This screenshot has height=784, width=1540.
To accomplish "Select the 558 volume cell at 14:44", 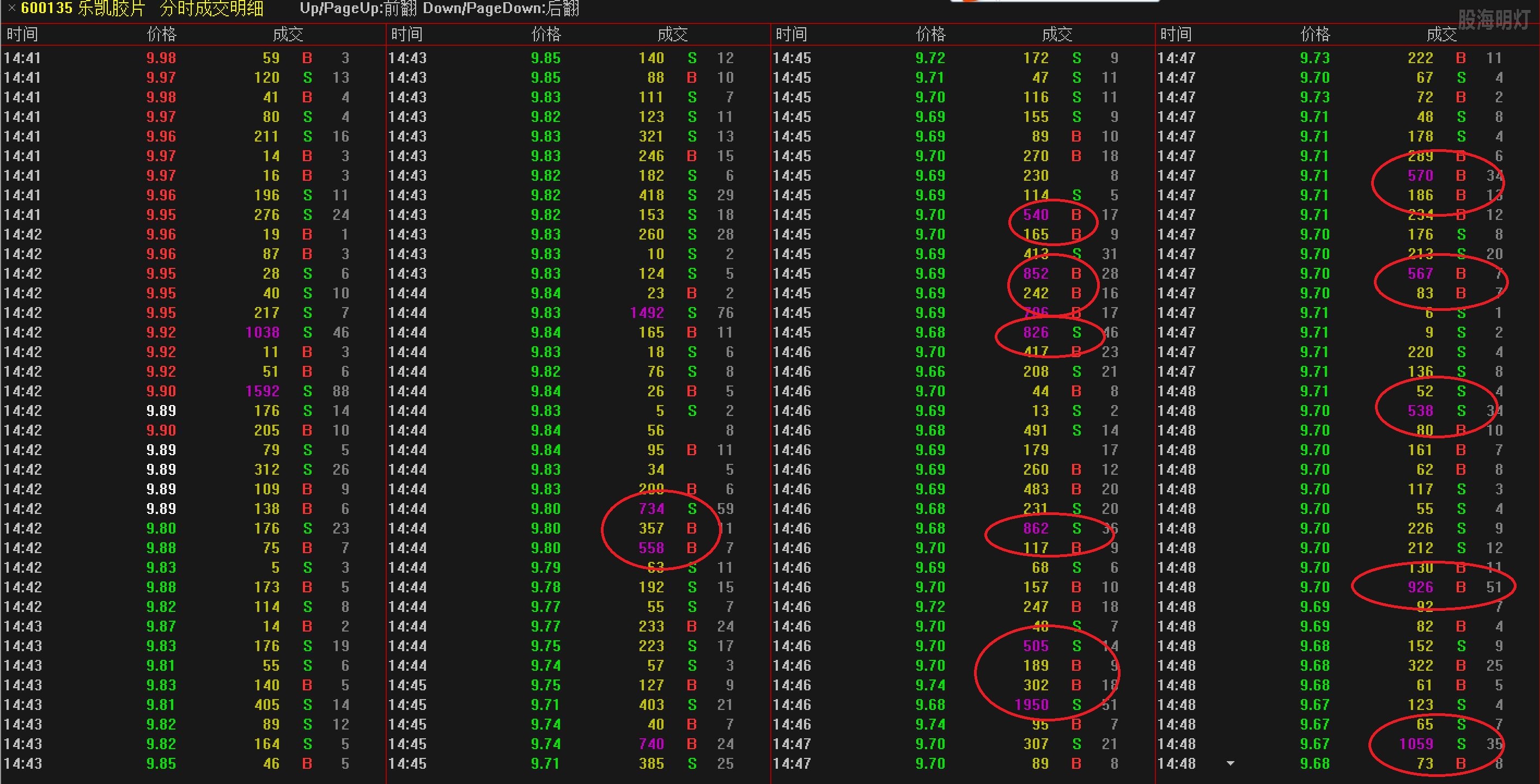I will (x=652, y=548).
